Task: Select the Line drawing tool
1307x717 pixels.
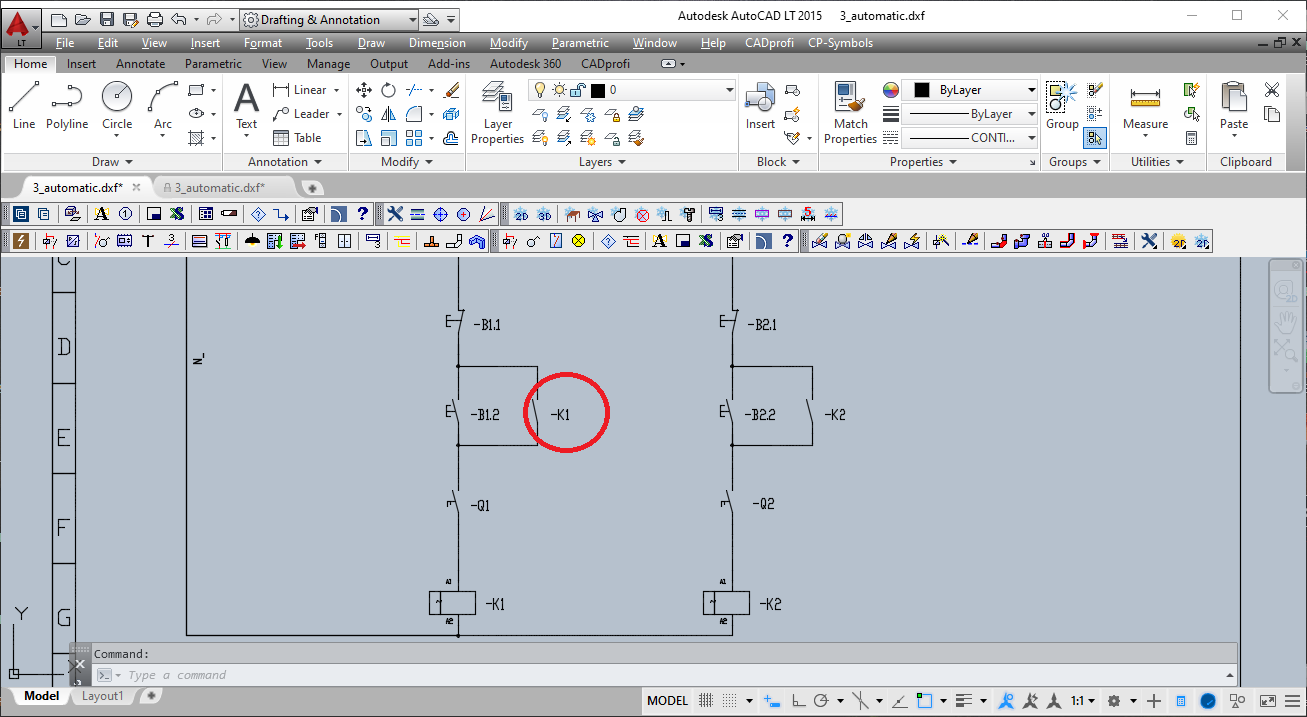Action: tap(24, 105)
